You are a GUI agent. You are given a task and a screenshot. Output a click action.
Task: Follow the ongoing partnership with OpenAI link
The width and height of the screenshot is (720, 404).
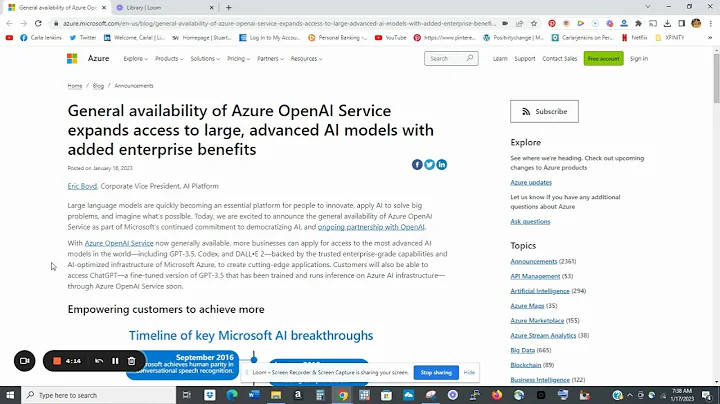coord(371,227)
